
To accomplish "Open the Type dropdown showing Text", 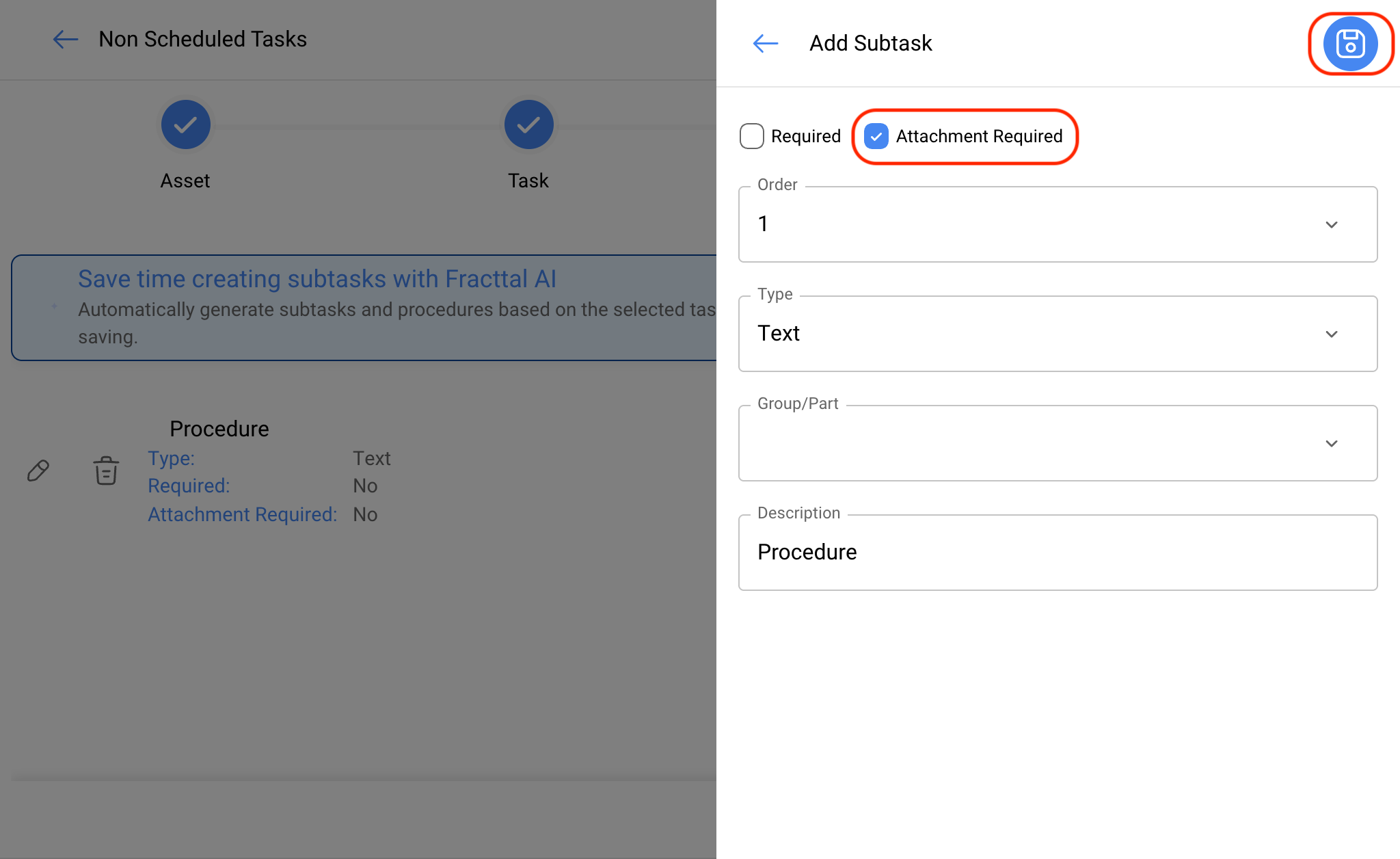I will tap(1058, 334).
